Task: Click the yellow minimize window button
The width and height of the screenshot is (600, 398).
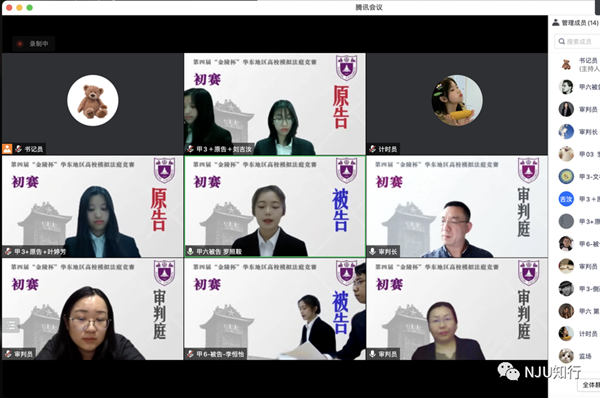Action: (x=19, y=7)
